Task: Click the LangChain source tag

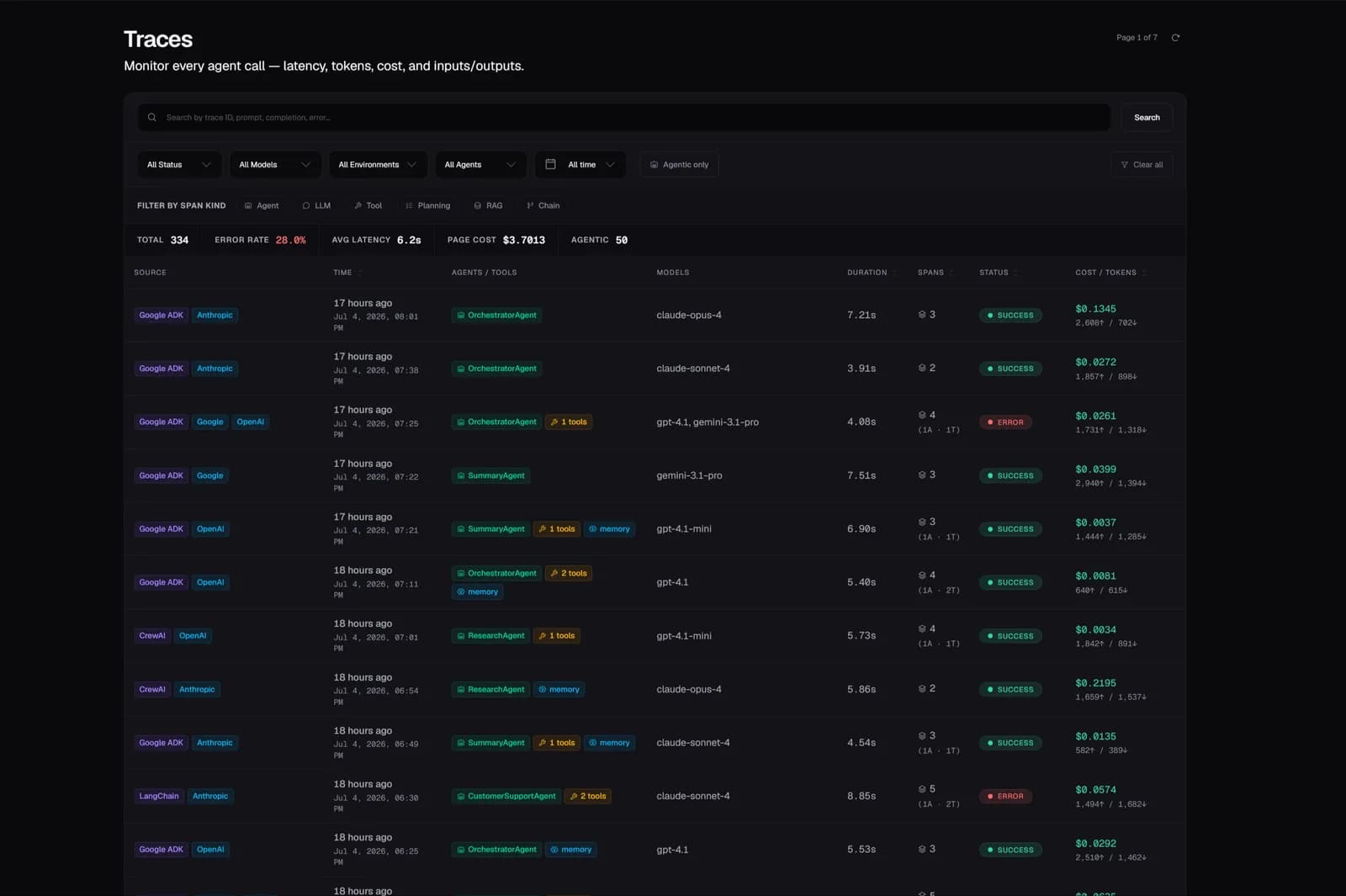Action: [159, 797]
